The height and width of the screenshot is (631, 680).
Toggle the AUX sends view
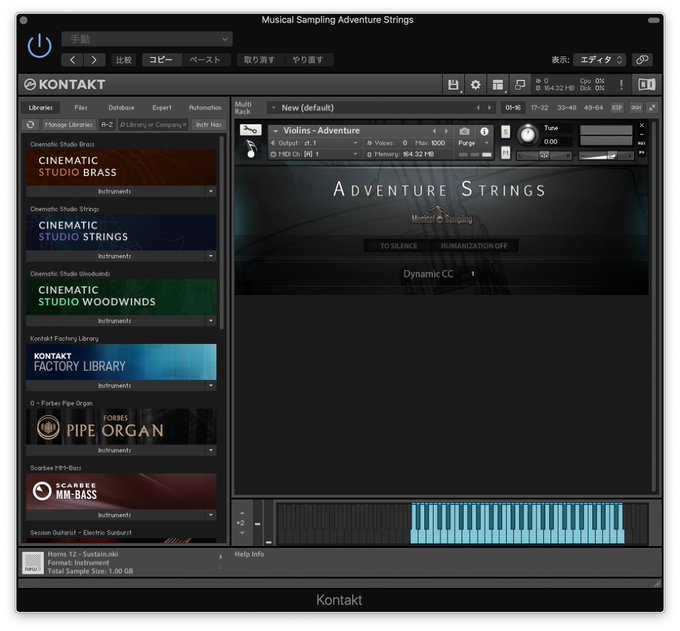(x=636, y=108)
